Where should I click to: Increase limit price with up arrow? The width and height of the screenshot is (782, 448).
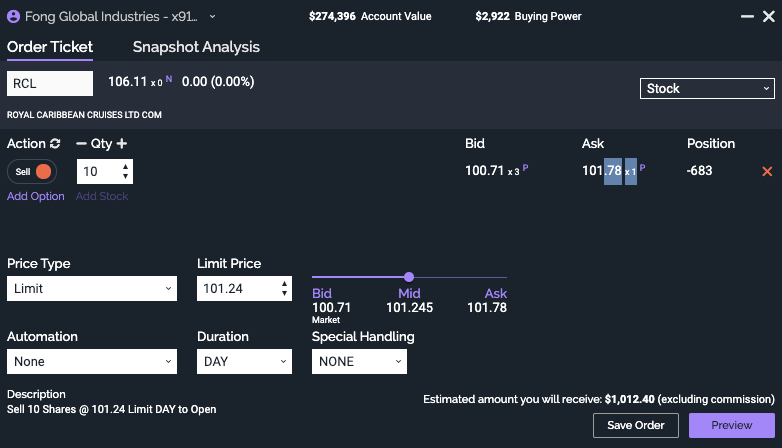click(284, 284)
